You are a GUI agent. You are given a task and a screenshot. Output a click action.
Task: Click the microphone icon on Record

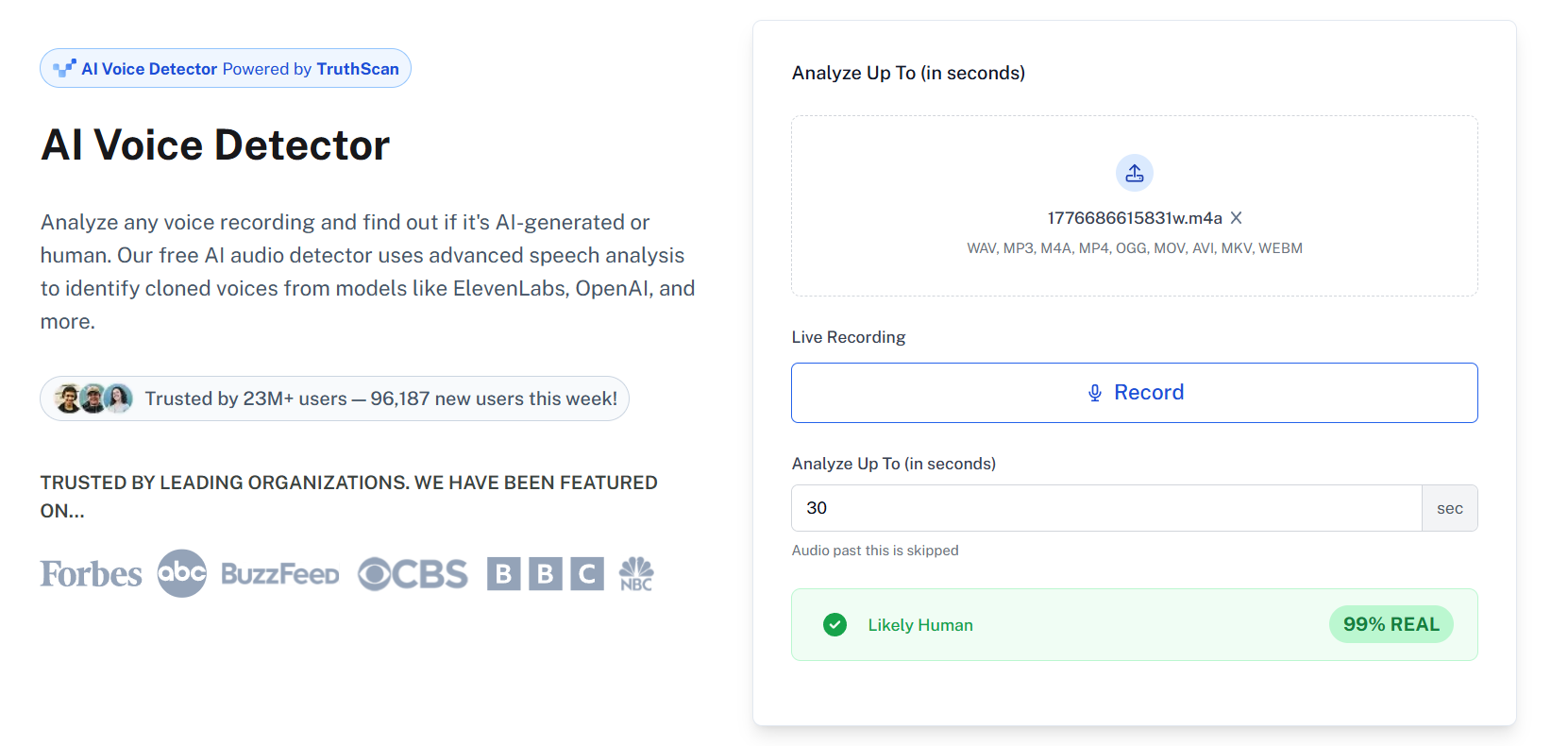(x=1095, y=393)
